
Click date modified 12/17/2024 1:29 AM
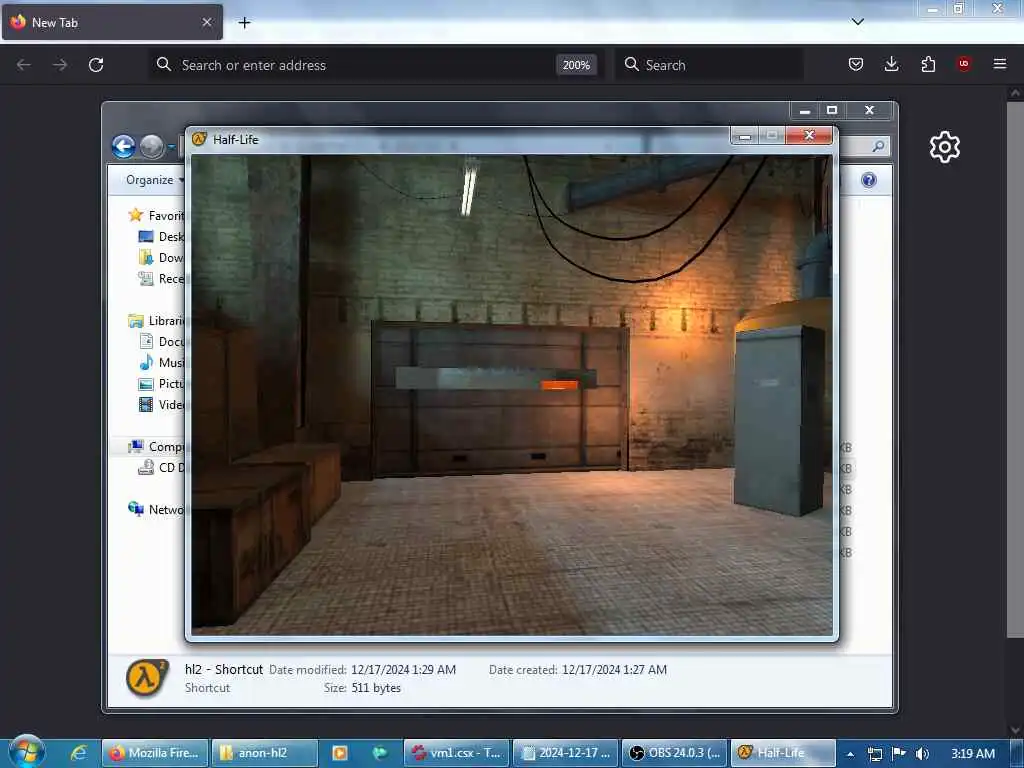coord(403,669)
